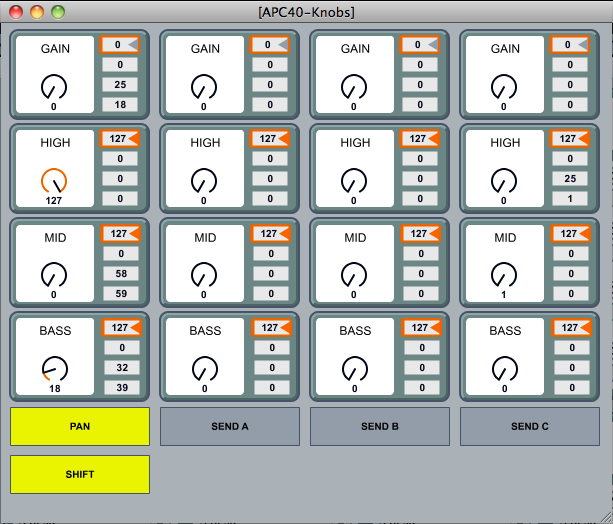613x524 pixels.
Task: Click the GAIN label in the first column
Action: [56, 48]
